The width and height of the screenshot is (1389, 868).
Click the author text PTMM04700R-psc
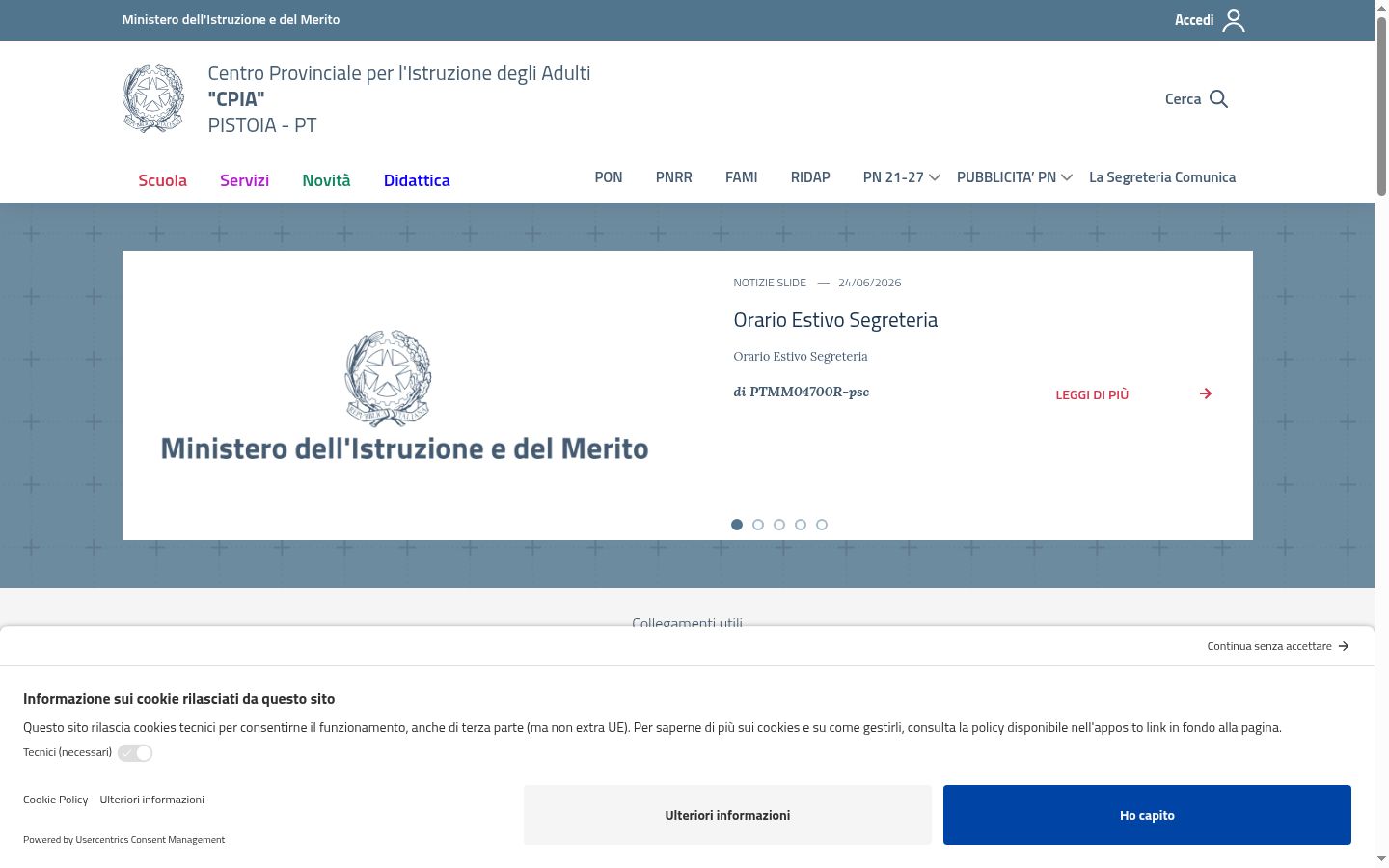pos(809,392)
